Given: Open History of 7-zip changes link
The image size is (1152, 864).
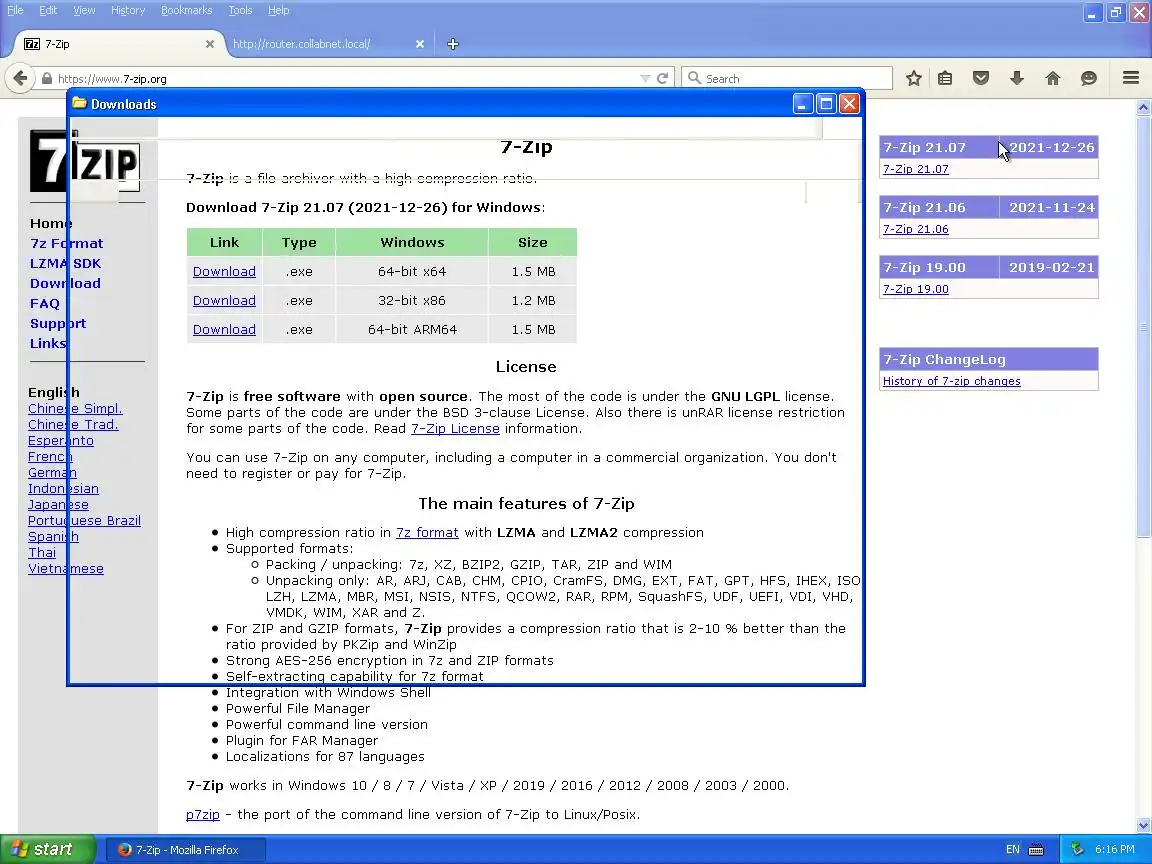Looking at the screenshot, I should click(x=951, y=381).
